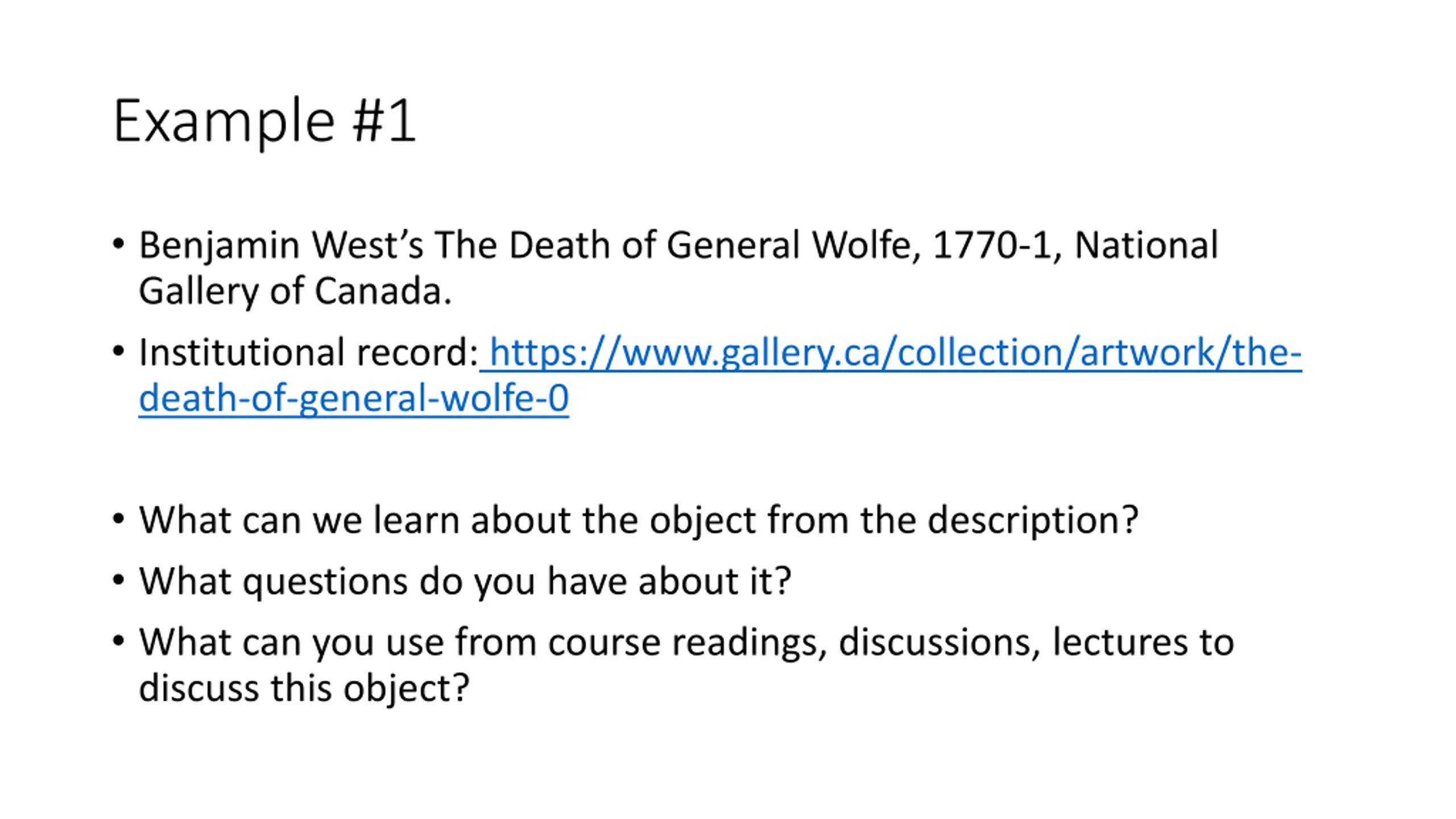Click "What can we learn about the object" bullet
Viewport: 1456px width, 819px height.
point(639,520)
